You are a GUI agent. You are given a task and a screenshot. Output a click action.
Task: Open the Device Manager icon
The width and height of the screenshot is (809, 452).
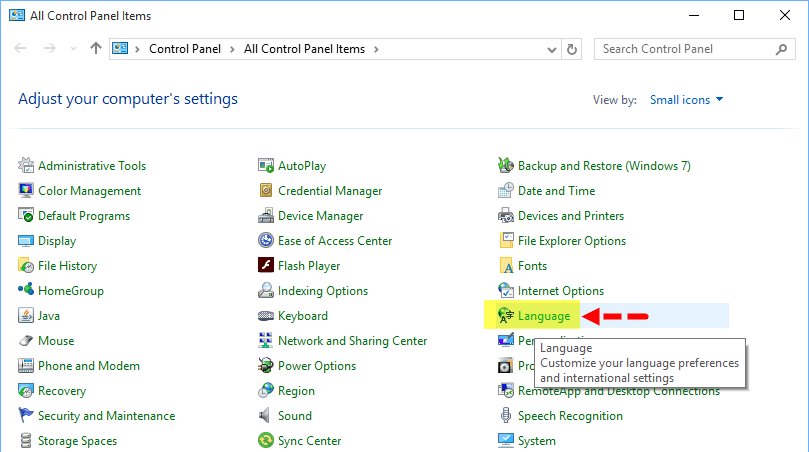click(266, 216)
